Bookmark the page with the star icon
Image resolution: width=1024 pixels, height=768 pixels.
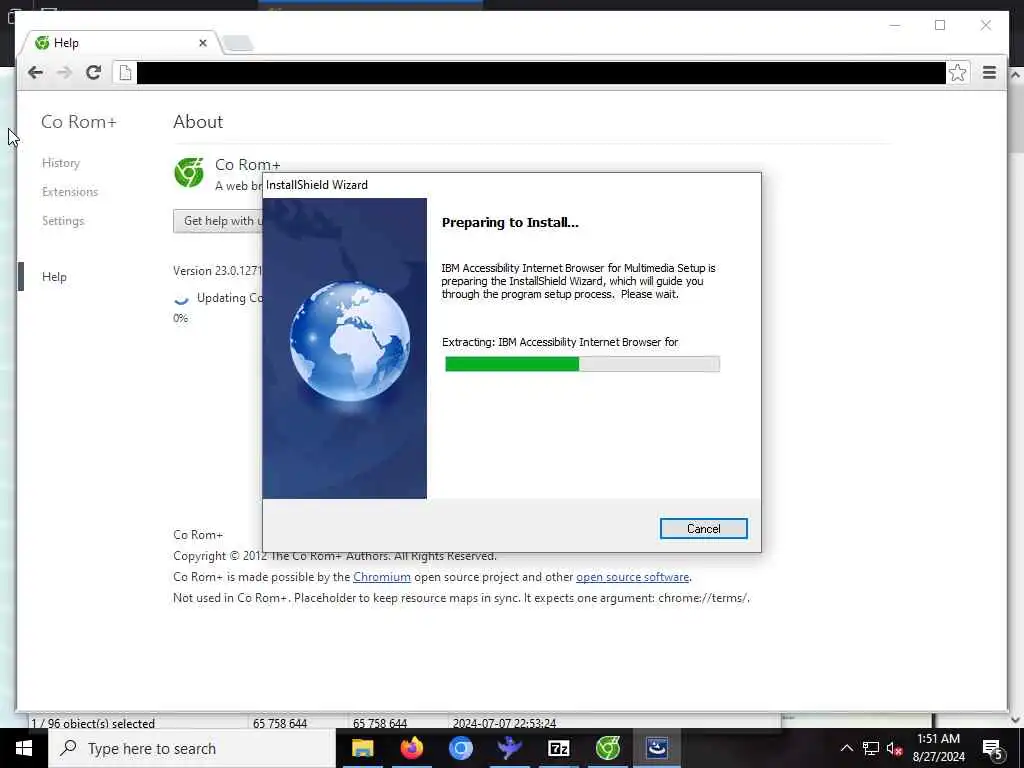957,72
